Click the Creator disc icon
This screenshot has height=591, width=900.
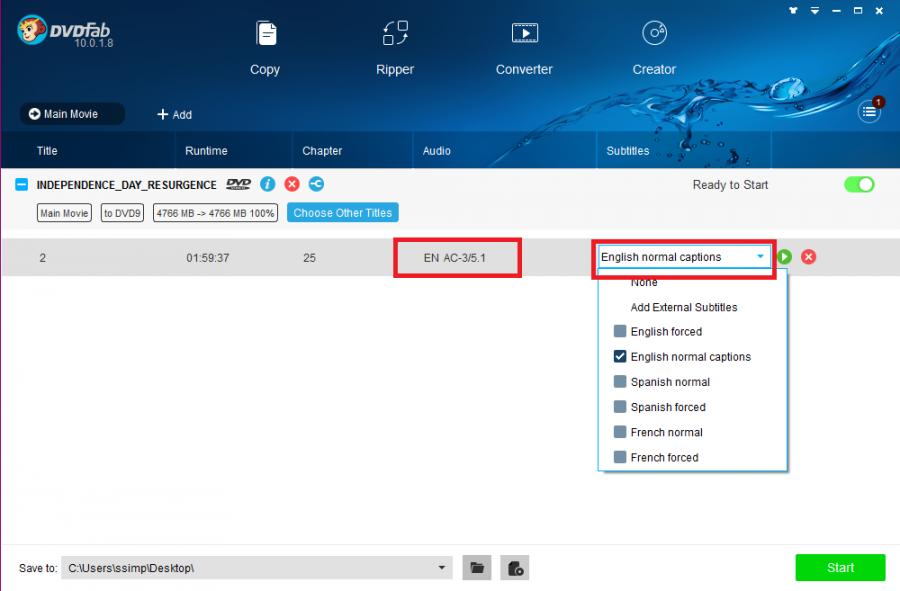pos(654,33)
